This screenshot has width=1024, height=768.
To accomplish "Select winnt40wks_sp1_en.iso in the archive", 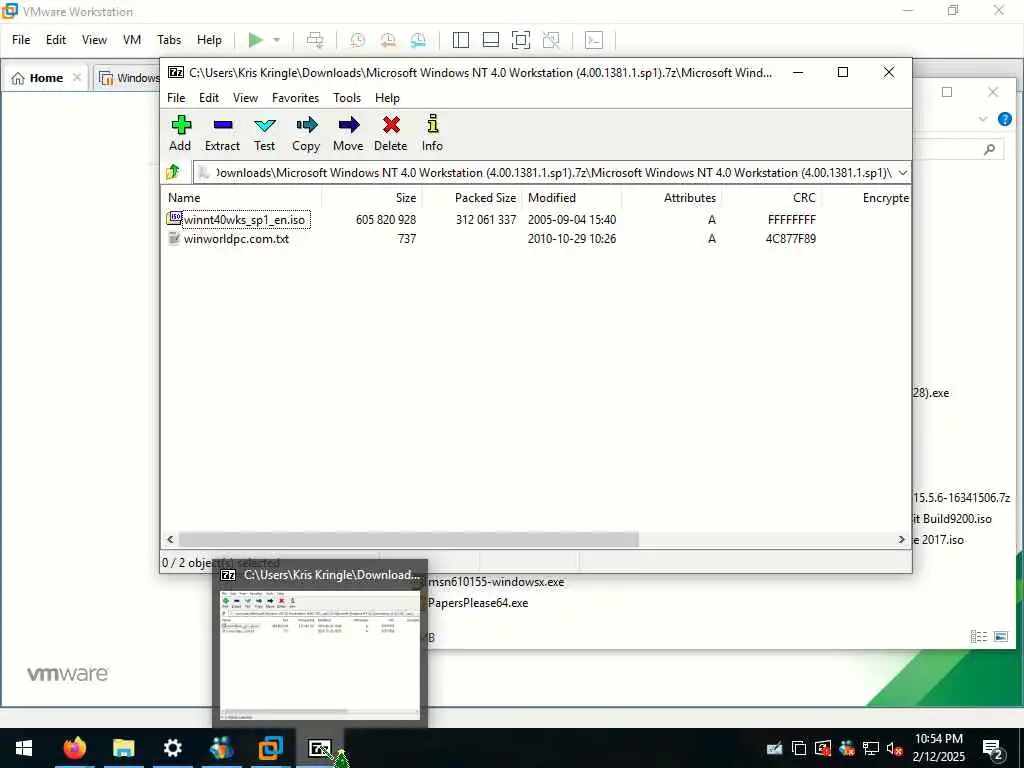I will 244,220.
